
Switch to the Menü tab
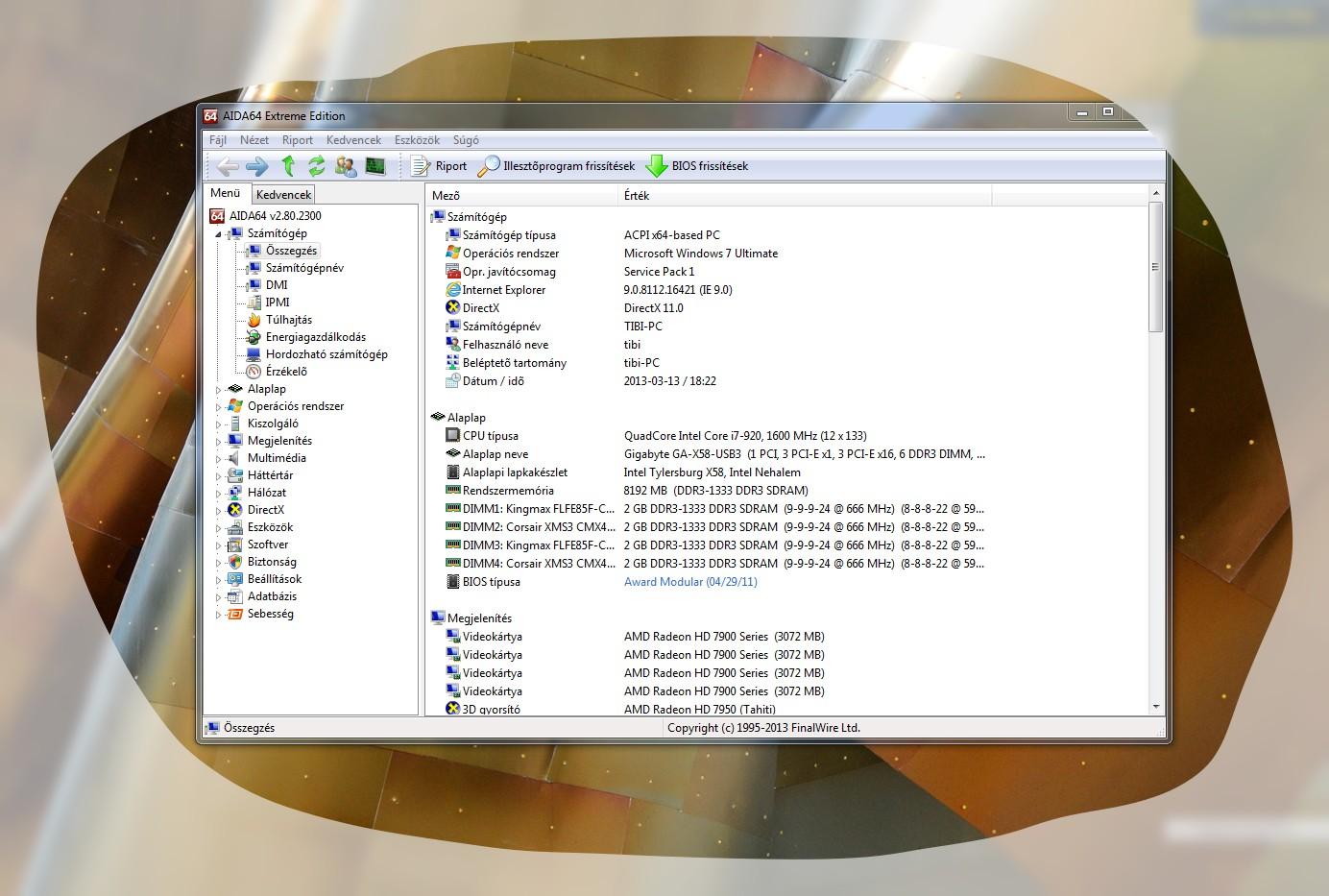(226, 193)
